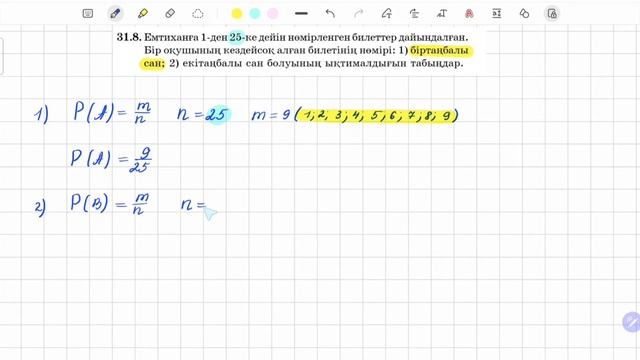Redo the last undone stroke
This screenshot has width=640, height=360.
[x=358, y=13]
